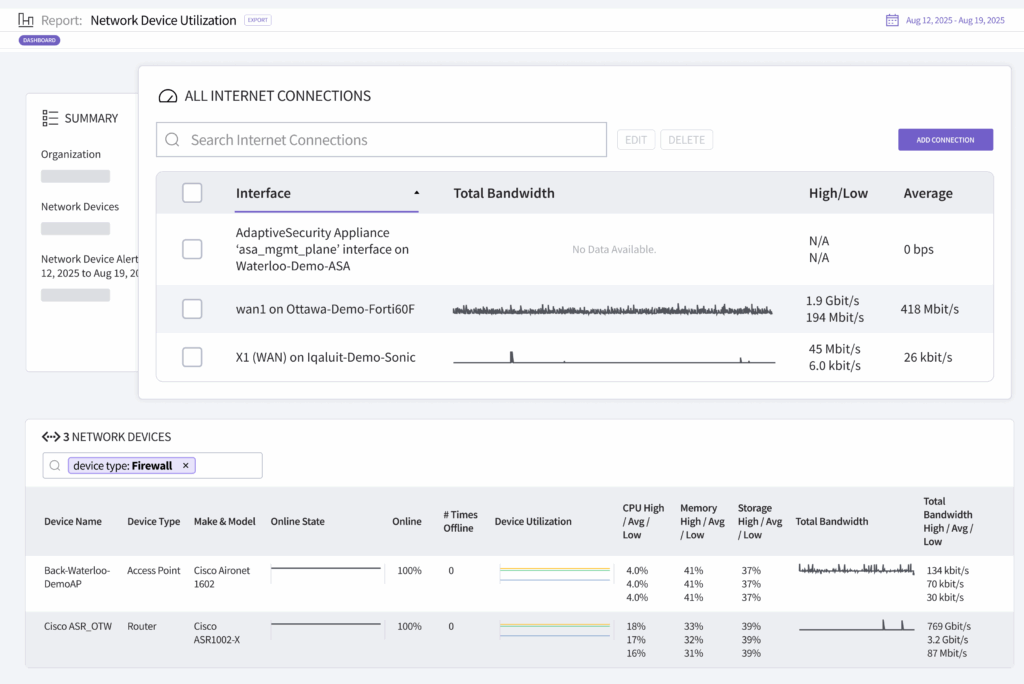The width and height of the screenshot is (1024, 684).
Task: Toggle the select-all checkbox in Interface header
Action: click(x=192, y=193)
